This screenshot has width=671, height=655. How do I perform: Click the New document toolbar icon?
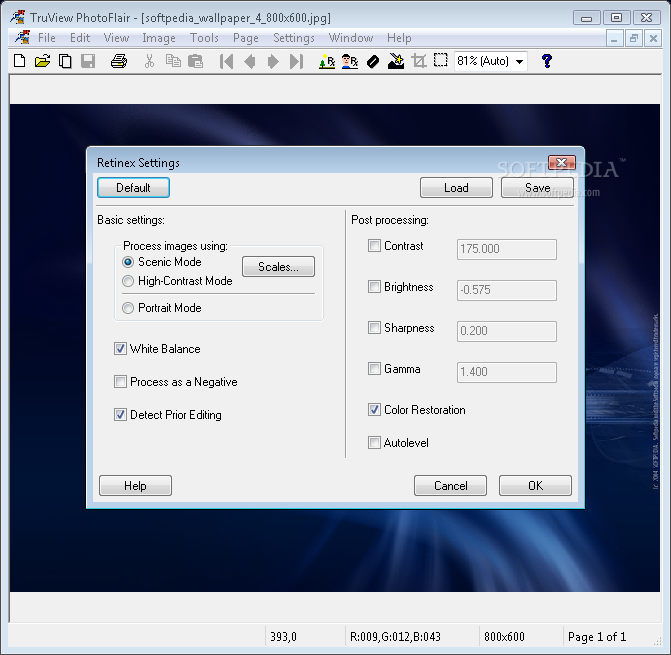[20, 61]
